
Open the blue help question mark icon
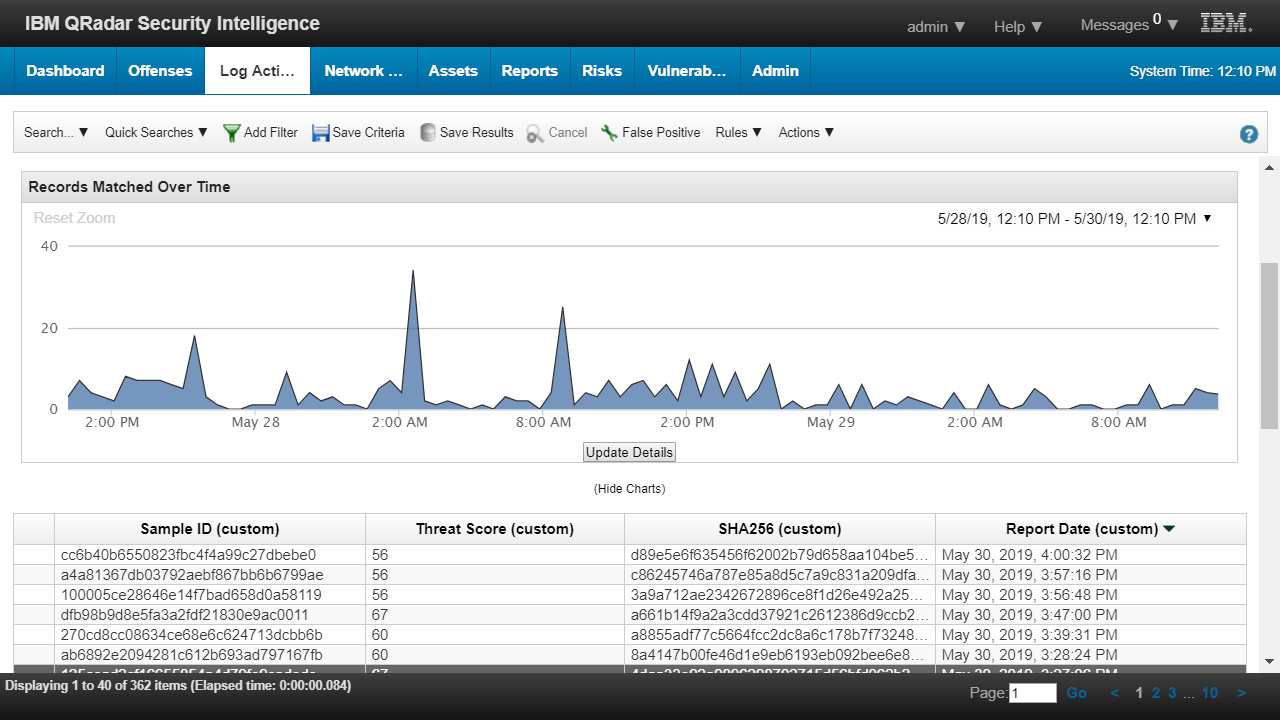coord(1248,134)
